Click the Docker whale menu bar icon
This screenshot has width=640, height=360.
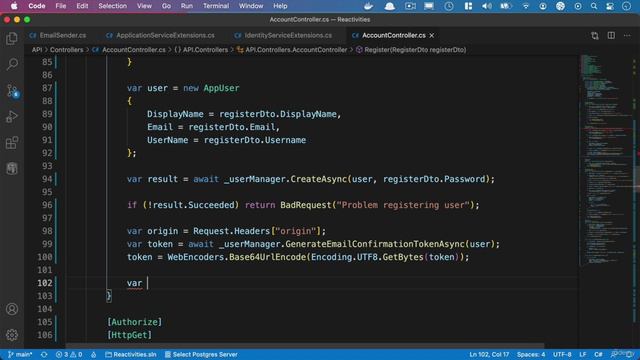(x=368, y=6)
